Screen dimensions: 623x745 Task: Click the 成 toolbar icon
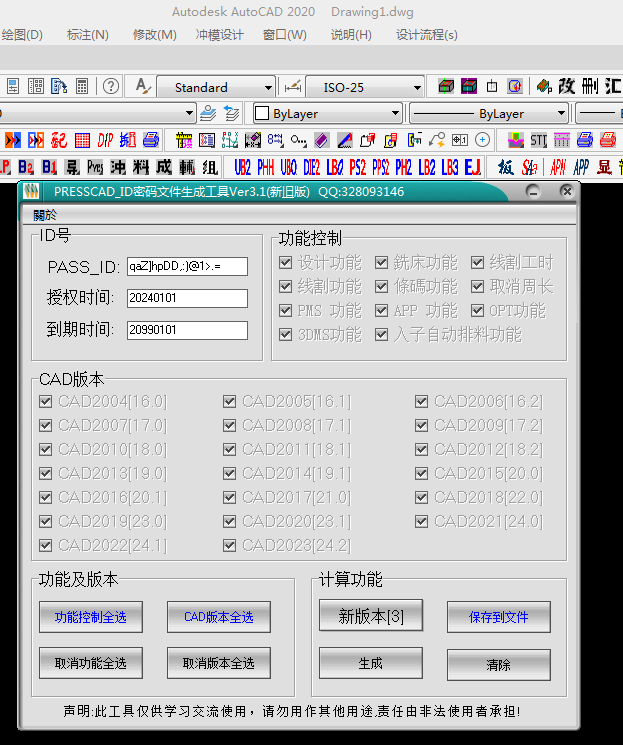pyautogui.click(x=164, y=167)
